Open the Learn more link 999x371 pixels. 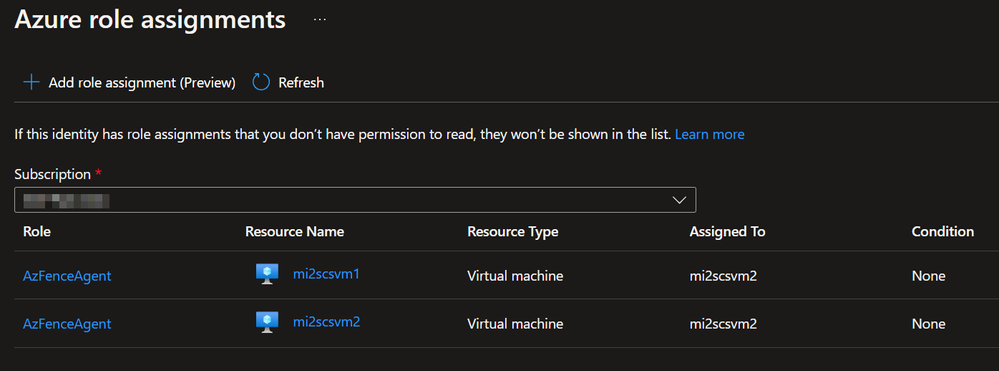click(x=710, y=135)
